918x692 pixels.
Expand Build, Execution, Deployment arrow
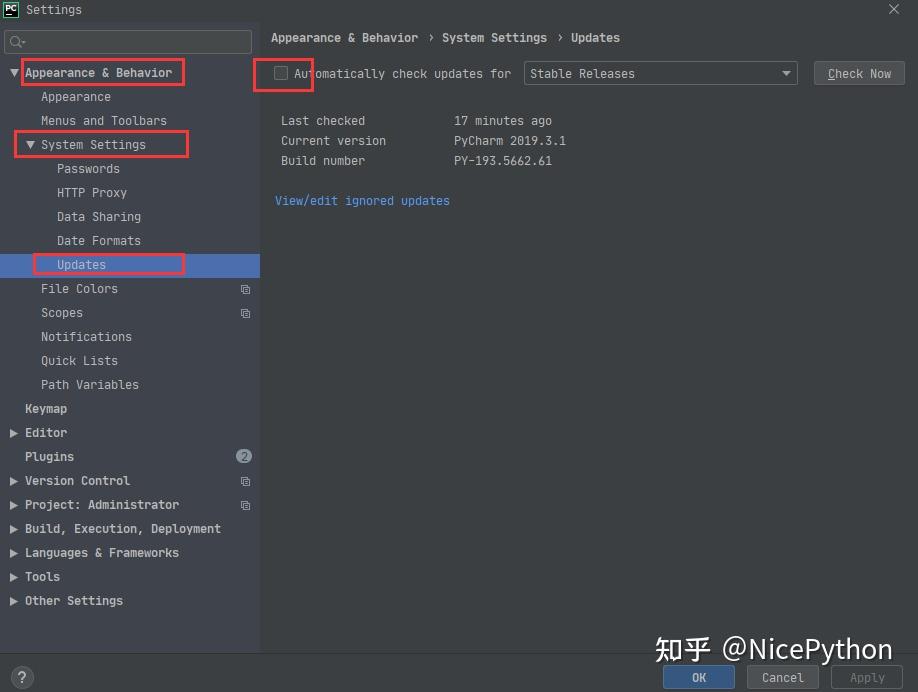click(x=14, y=529)
